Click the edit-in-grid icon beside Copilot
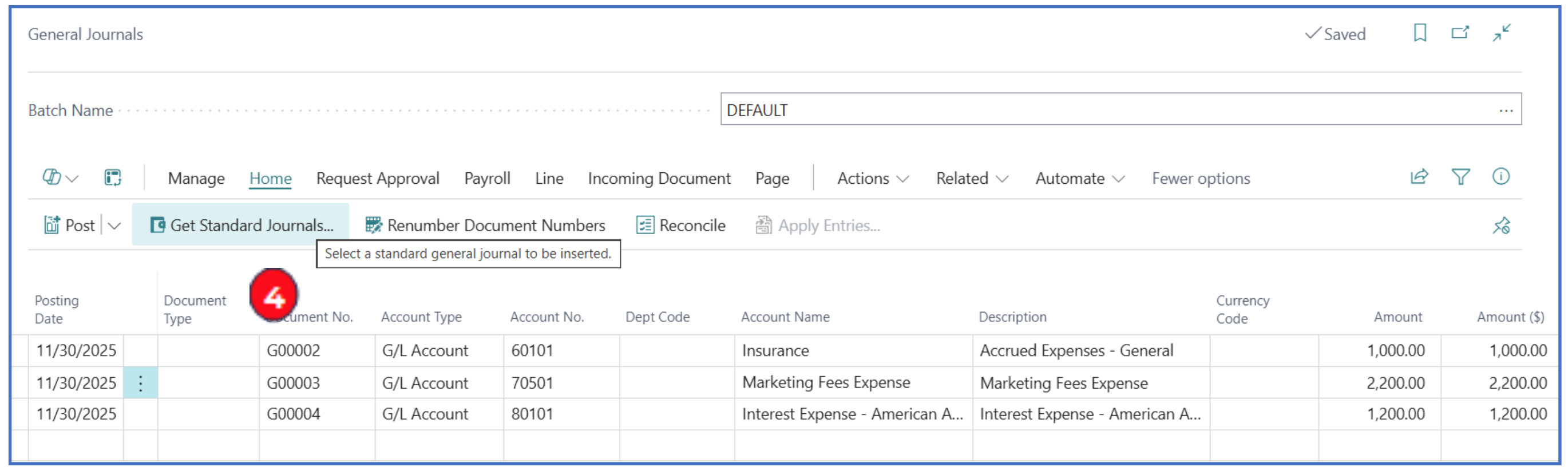 [x=113, y=178]
